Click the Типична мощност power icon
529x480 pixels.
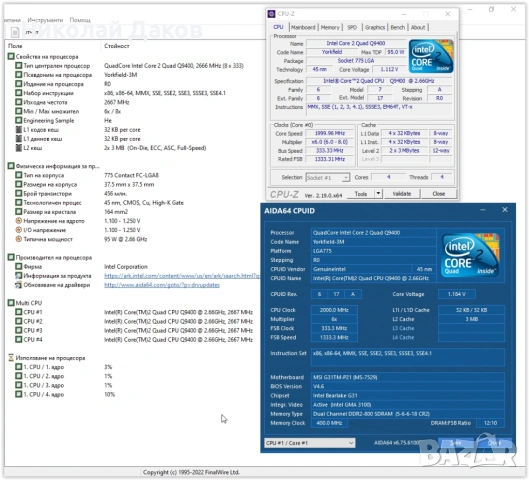pos(19,239)
